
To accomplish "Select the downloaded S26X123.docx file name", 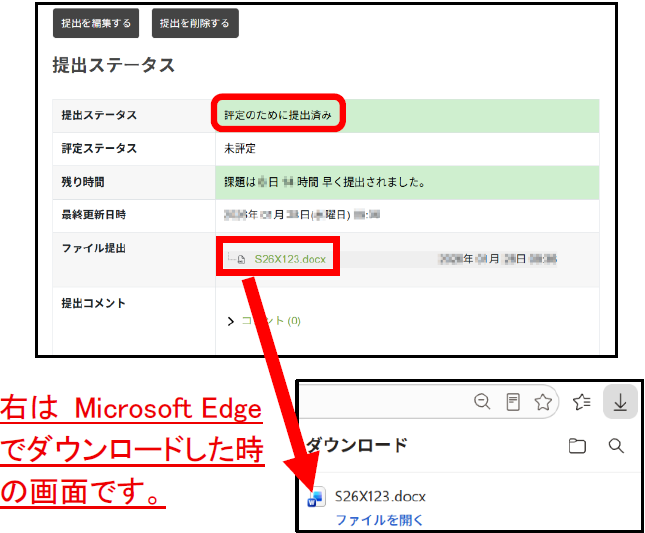I will coord(380,496).
